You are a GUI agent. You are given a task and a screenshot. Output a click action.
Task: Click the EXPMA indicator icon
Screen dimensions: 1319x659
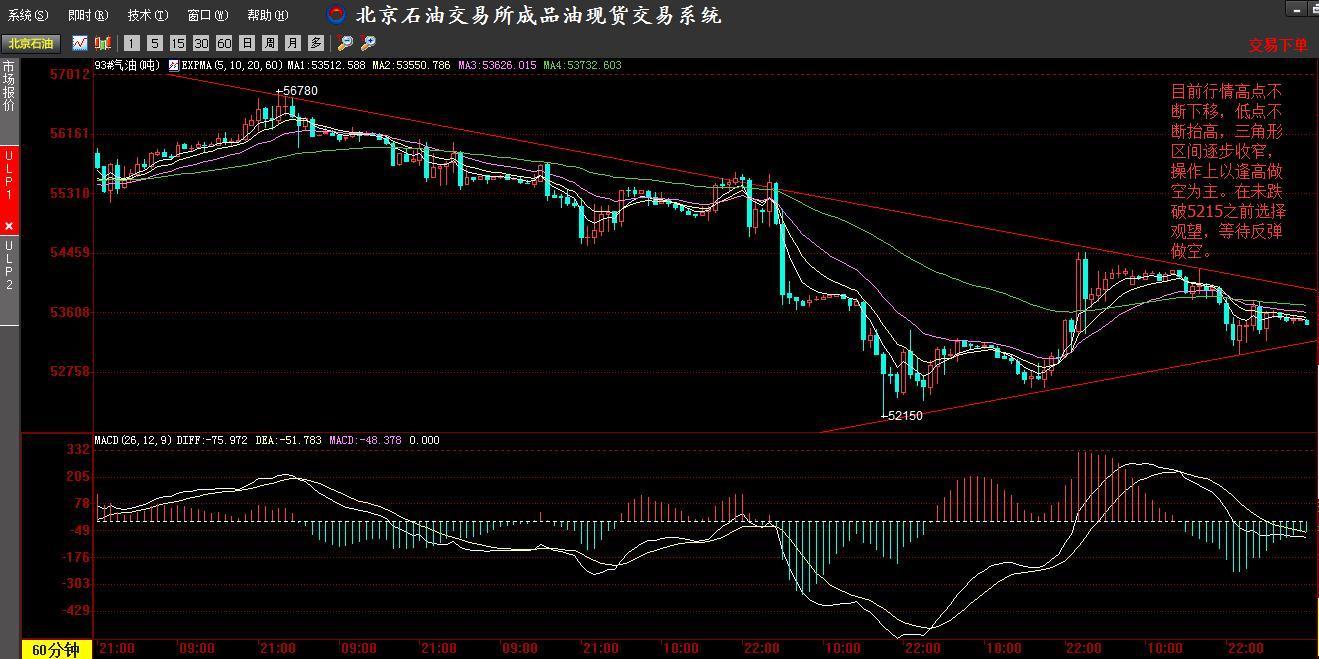(x=173, y=65)
